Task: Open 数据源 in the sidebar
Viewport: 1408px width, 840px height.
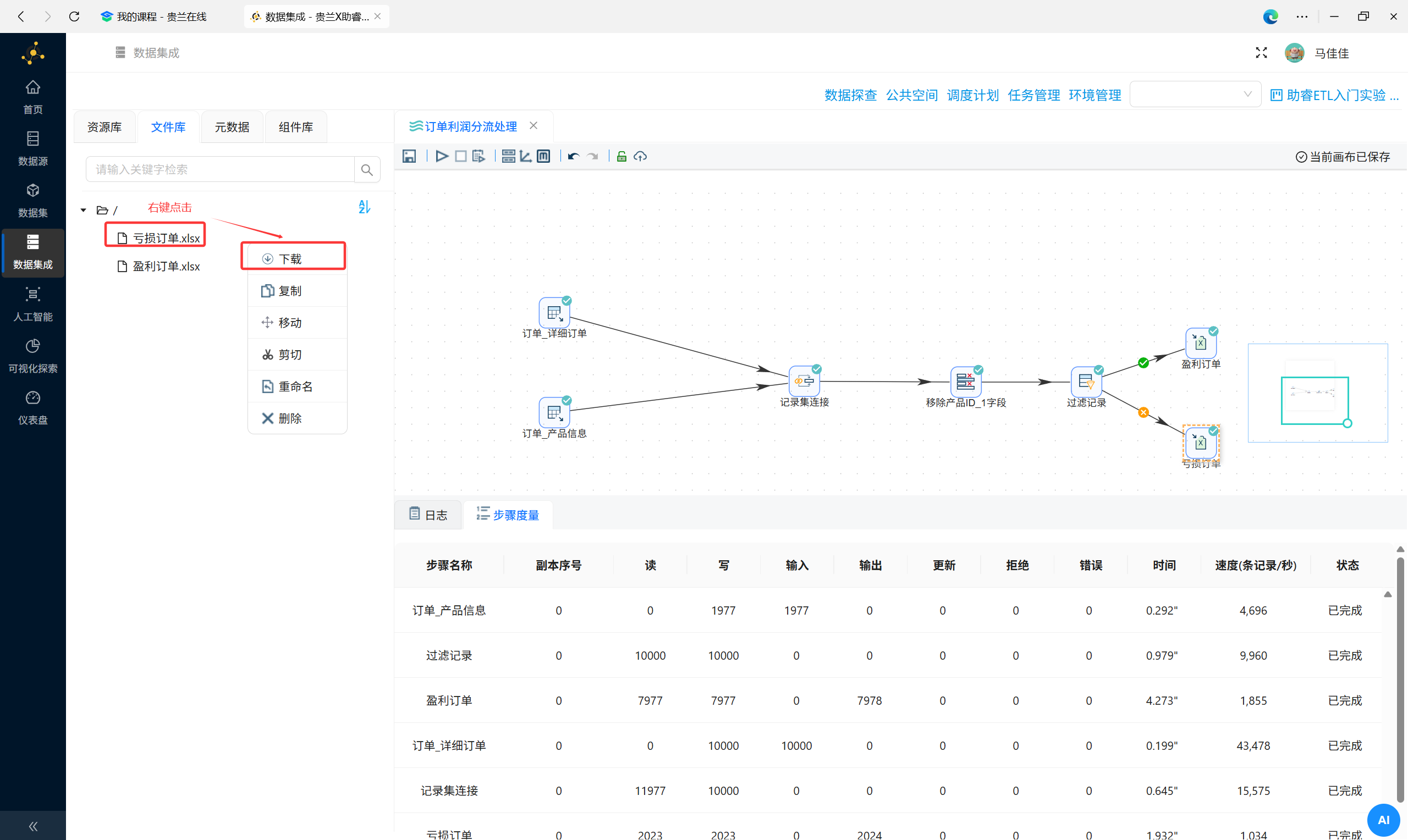Action: (33, 149)
